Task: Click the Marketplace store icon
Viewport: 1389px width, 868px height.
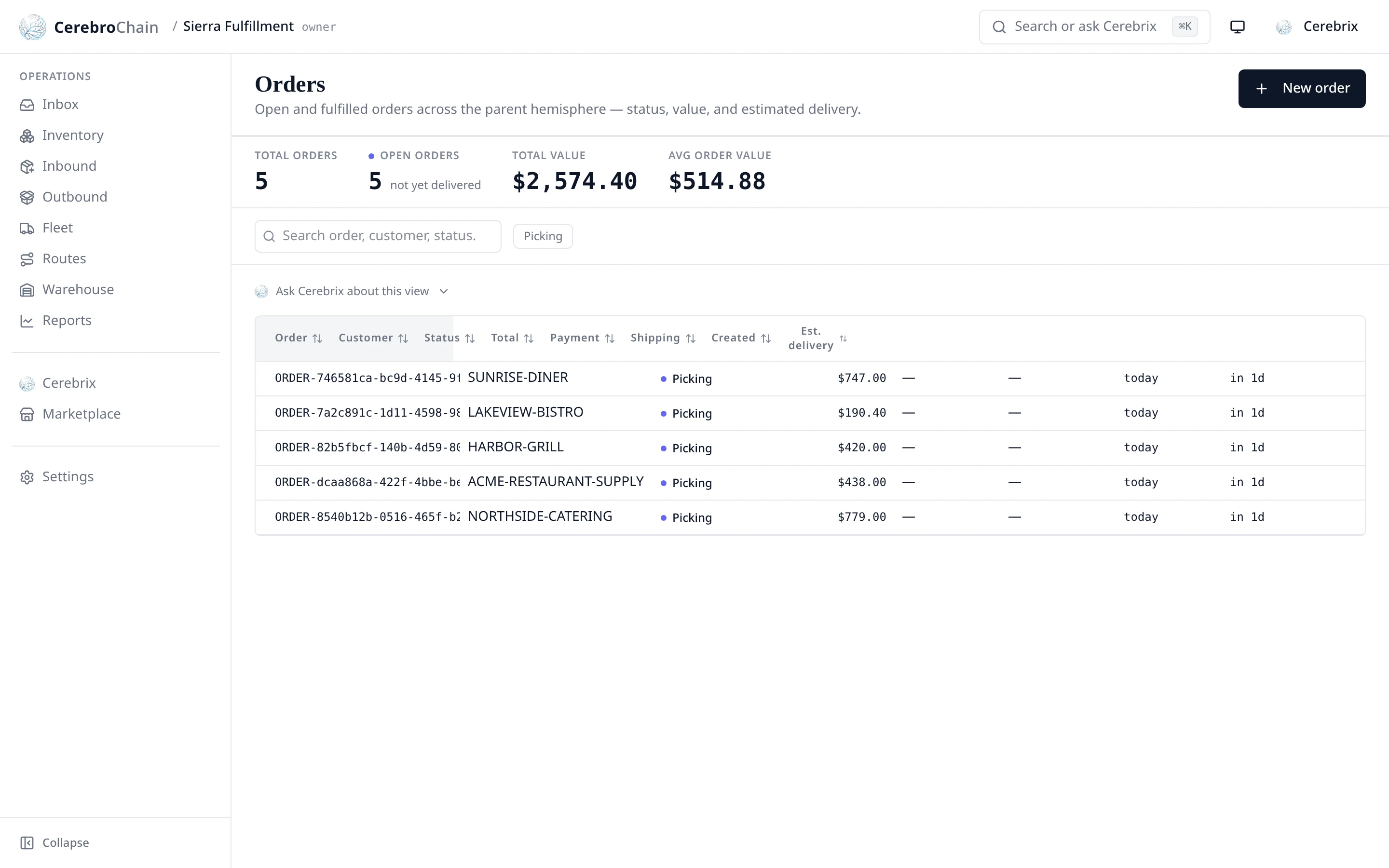Action: click(x=27, y=415)
